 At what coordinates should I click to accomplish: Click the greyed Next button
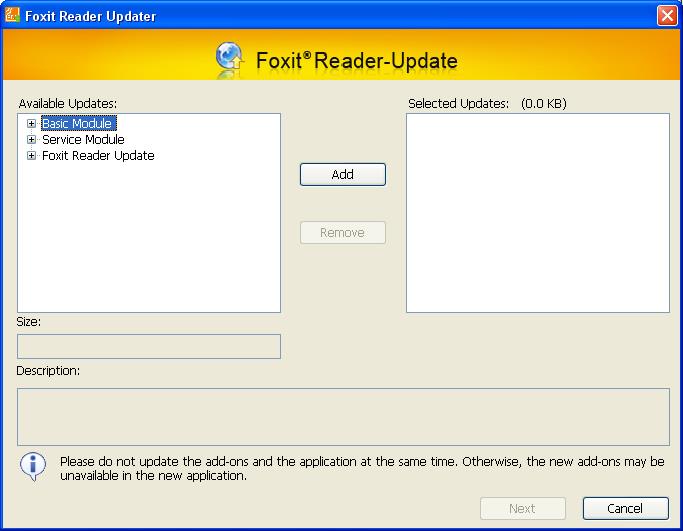coord(523,508)
